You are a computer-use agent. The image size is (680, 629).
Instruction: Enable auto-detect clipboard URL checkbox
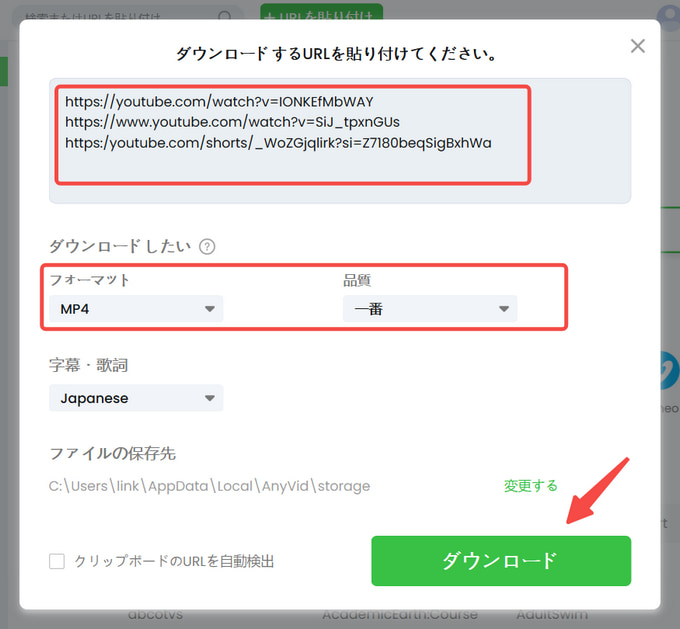[57, 561]
